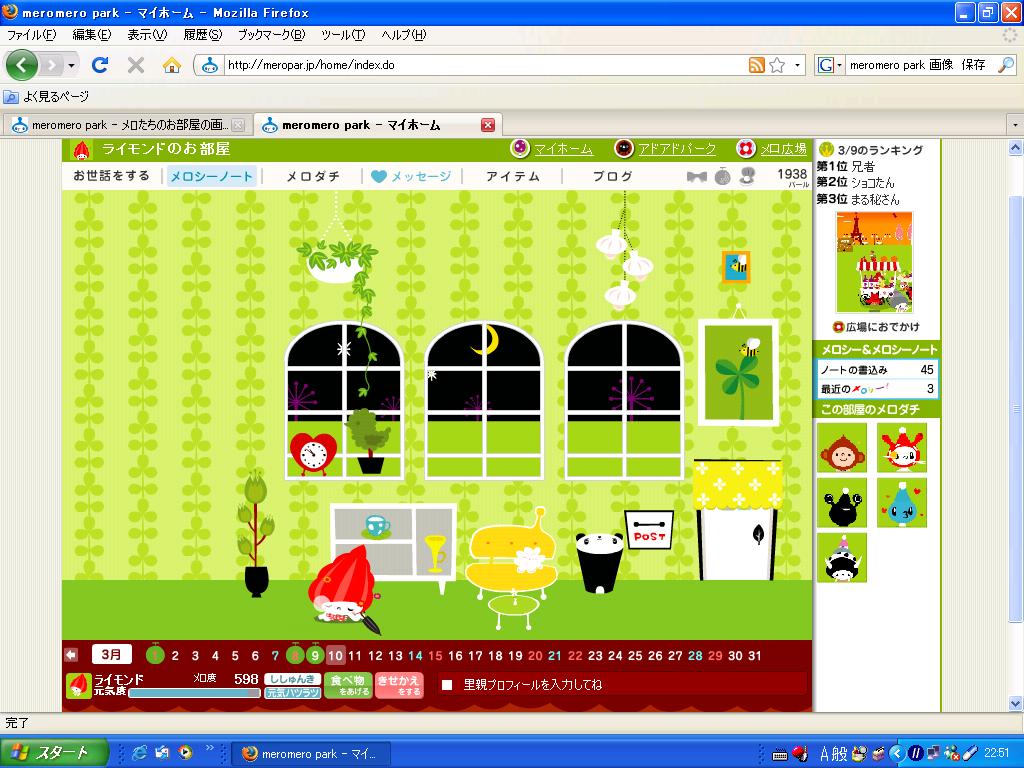Screen dimensions: 1024x768
Task: Open the 表示 menu
Action: point(146,35)
